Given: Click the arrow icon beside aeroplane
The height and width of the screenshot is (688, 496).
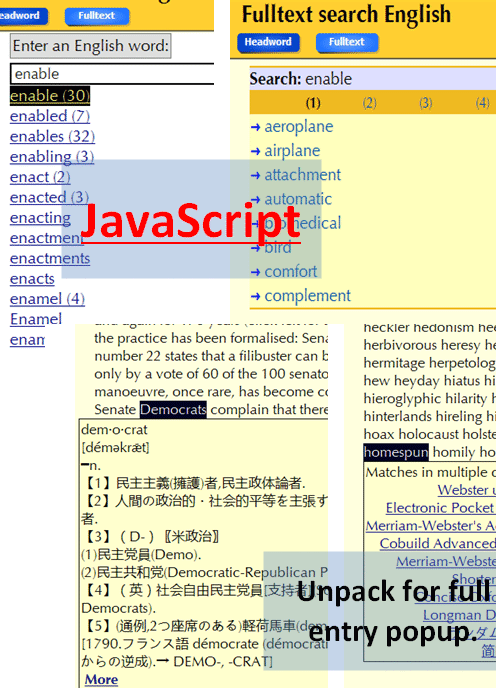Looking at the screenshot, I should pyautogui.click(x=255, y=127).
